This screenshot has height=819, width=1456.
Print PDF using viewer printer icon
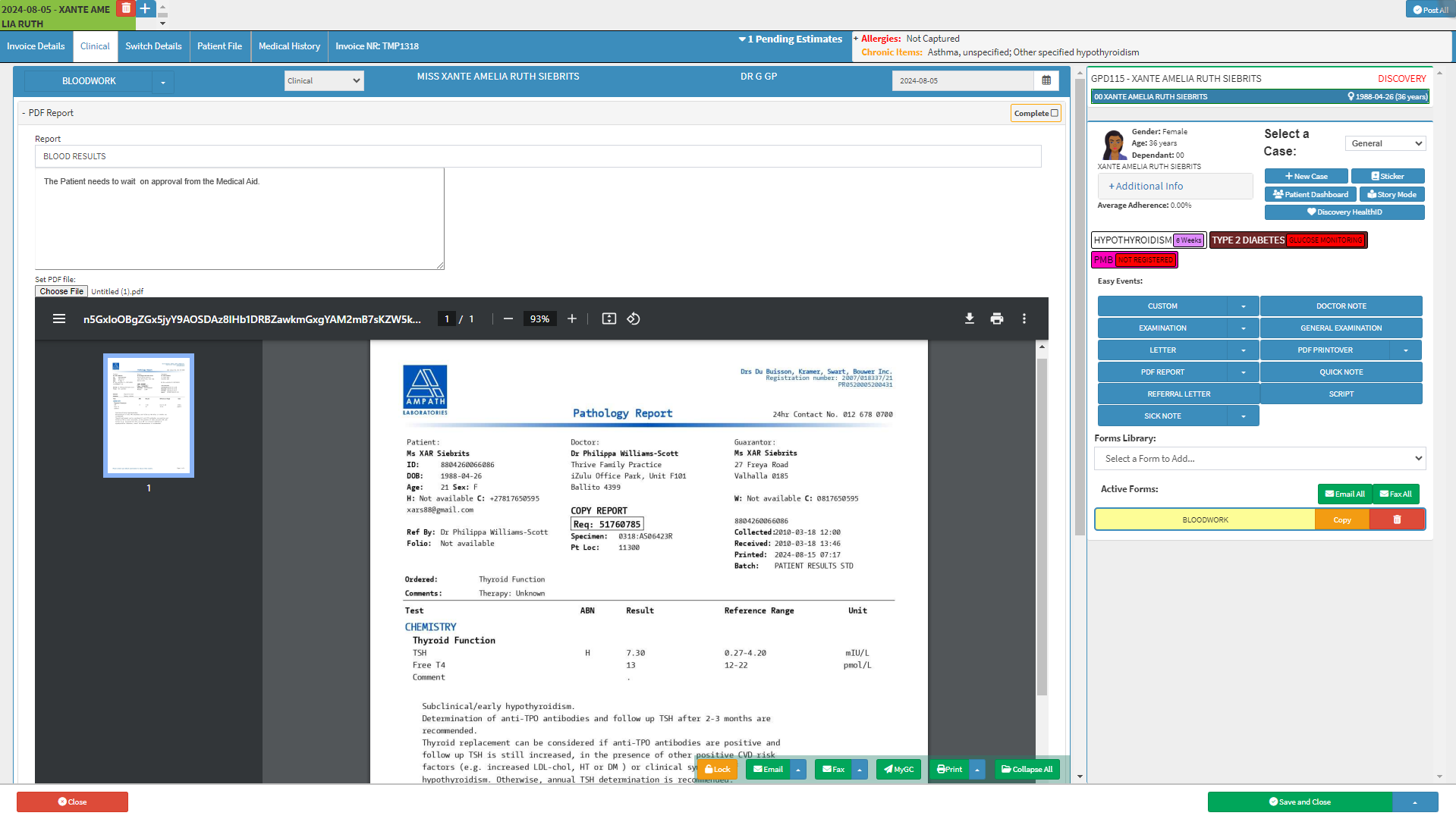click(x=997, y=319)
